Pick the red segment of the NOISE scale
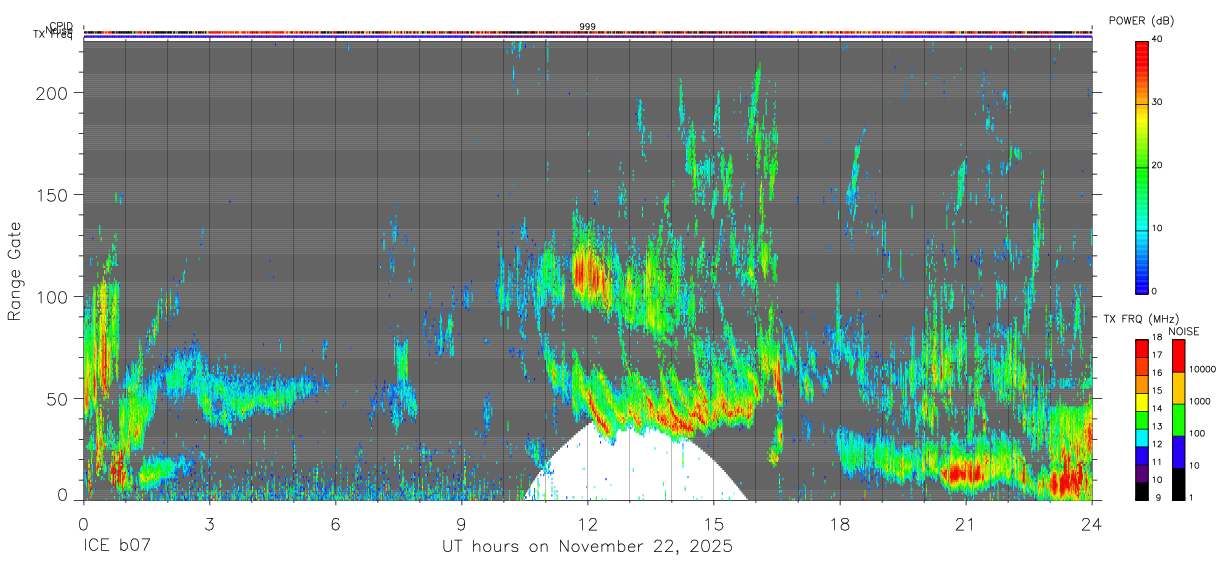This screenshot has height=567, width=1228. tap(1176, 356)
